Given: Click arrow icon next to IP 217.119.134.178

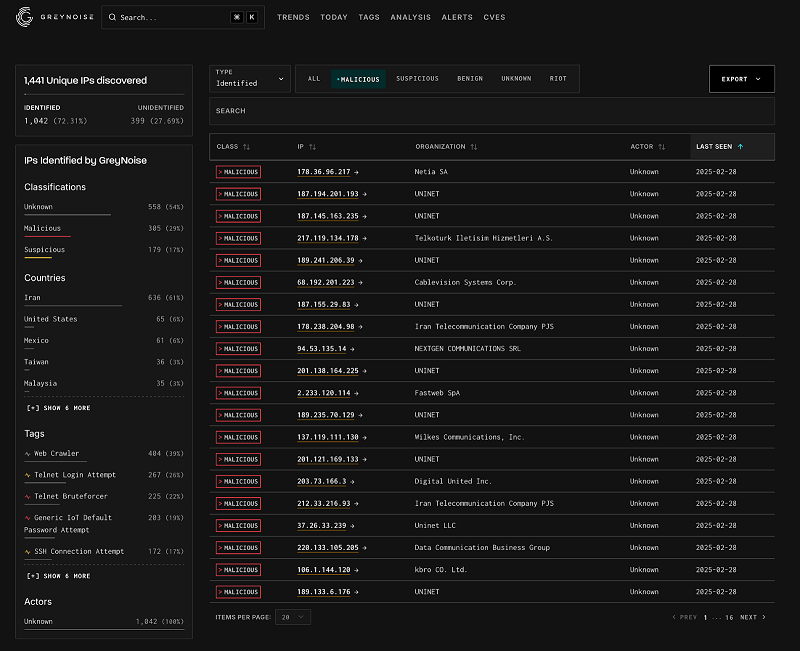Looking at the screenshot, I should [364, 239].
